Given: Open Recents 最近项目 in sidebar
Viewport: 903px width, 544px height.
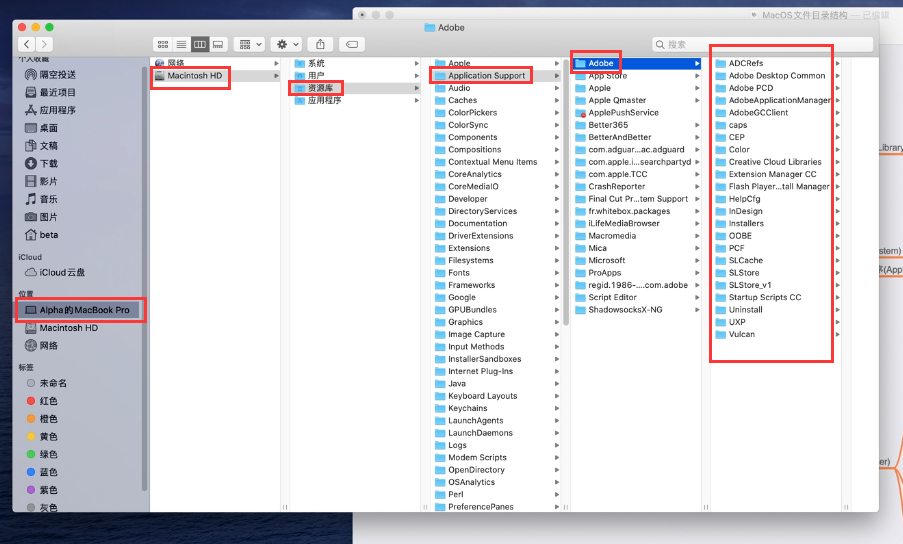Looking at the screenshot, I should click(x=51, y=92).
